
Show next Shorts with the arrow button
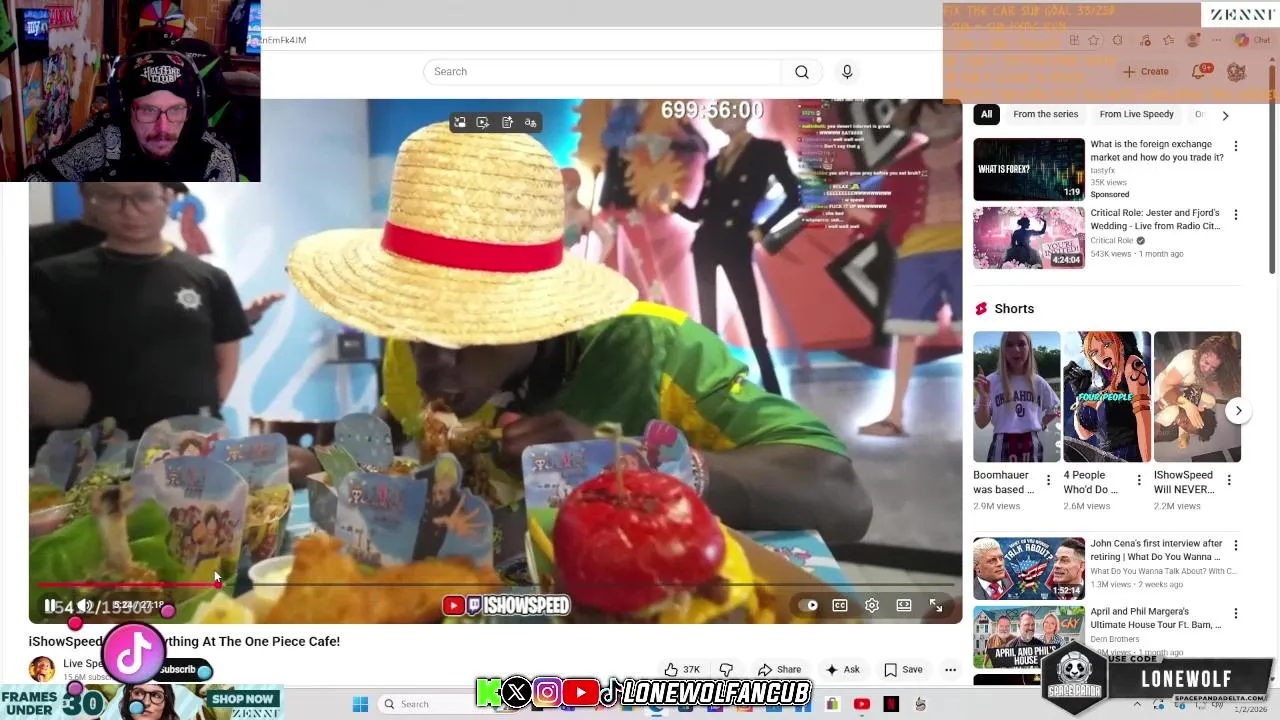pyautogui.click(x=1238, y=411)
